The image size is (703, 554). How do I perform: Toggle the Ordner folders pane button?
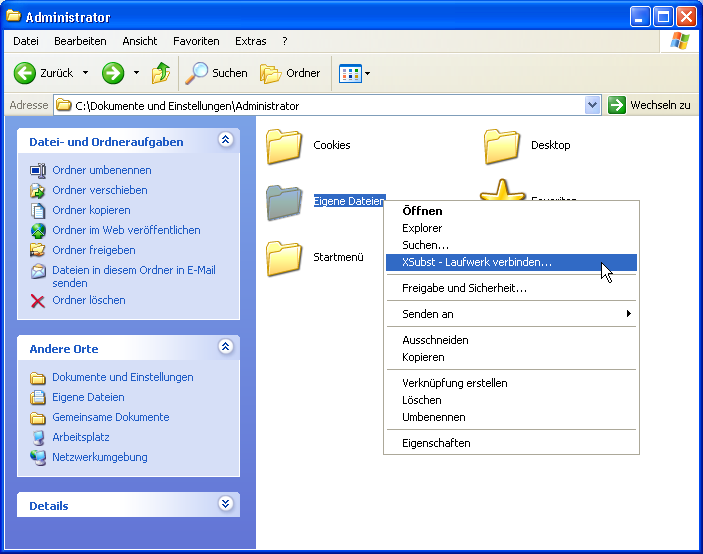[291, 73]
